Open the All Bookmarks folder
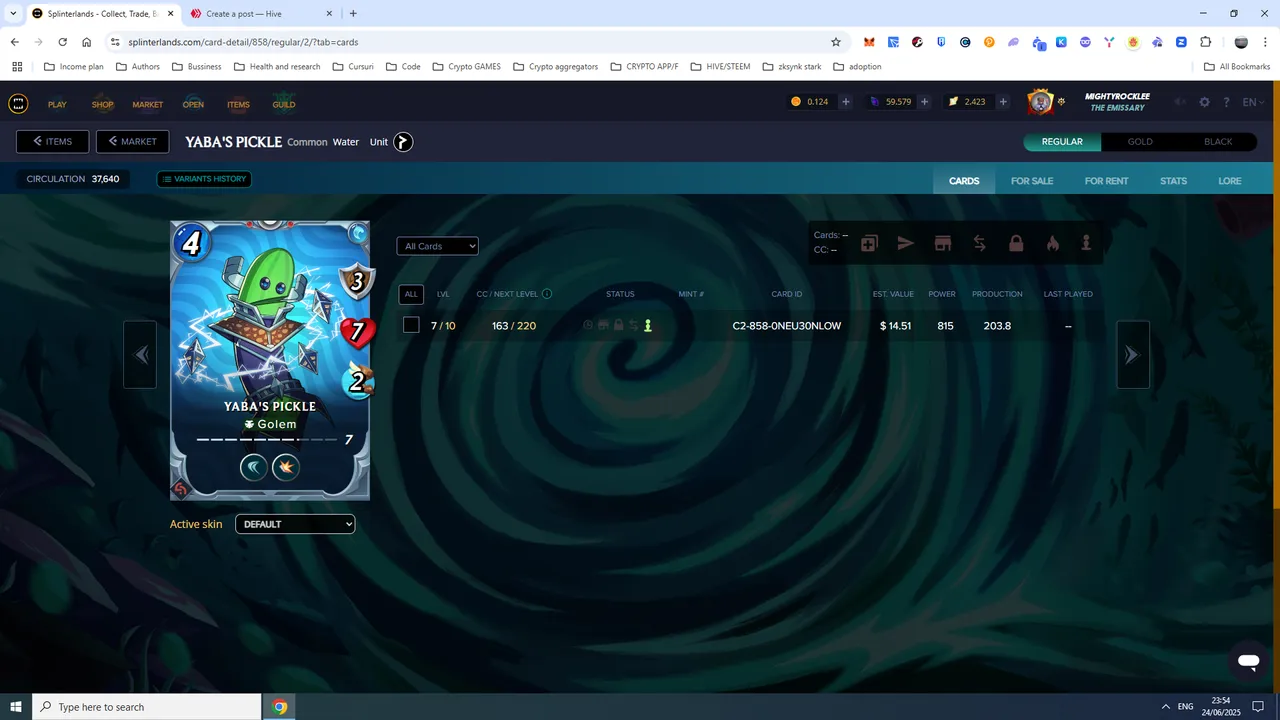Screen dimensions: 1280x720 (1237, 66)
